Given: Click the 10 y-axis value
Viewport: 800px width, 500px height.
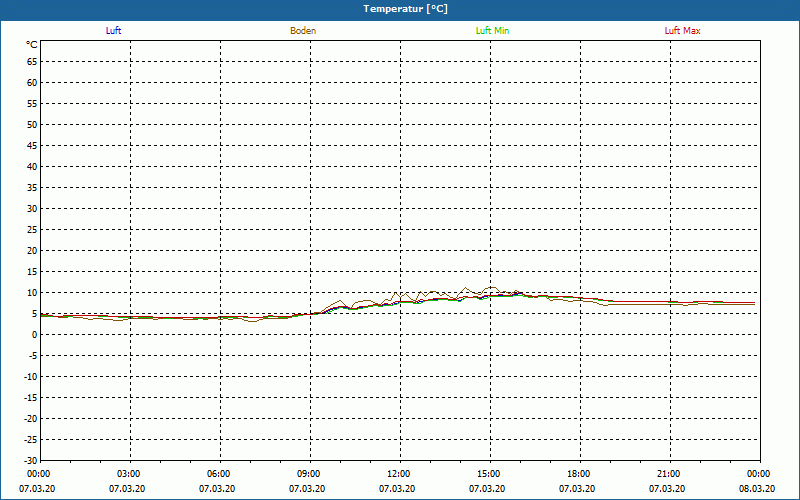Looking at the screenshot, I should 32,293.
